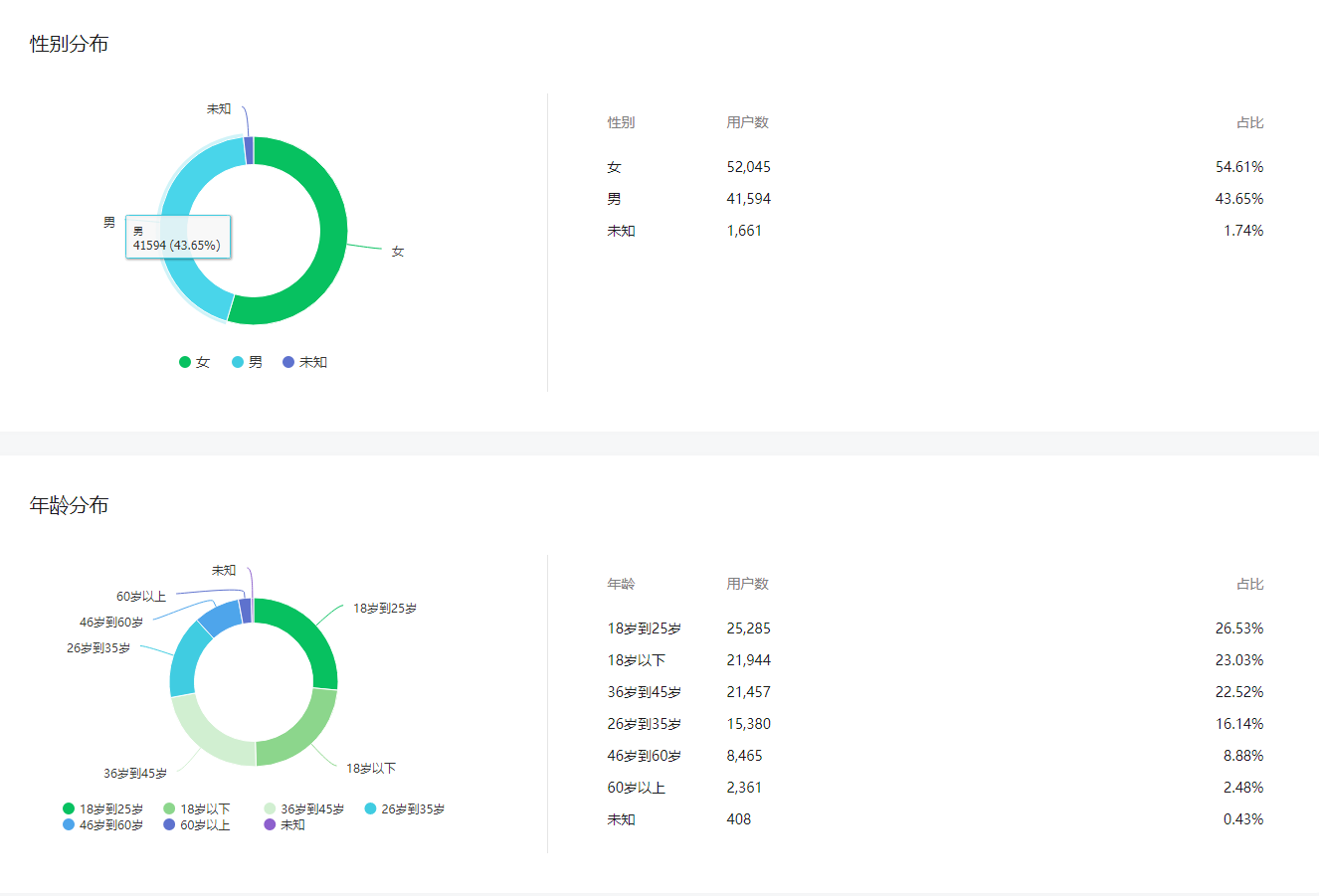1319x896 pixels.
Task: Click the percentage 54.61%
Action: pyautogui.click(x=1239, y=167)
